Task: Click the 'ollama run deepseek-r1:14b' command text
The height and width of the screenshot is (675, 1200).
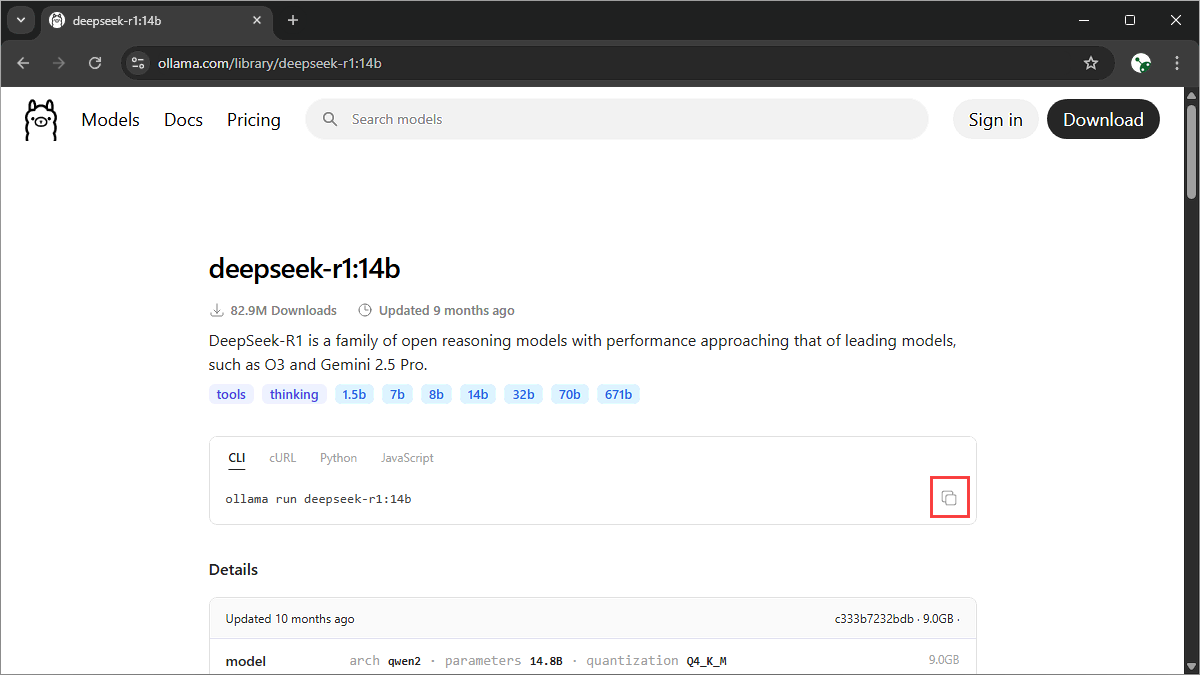Action: point(318,498)
